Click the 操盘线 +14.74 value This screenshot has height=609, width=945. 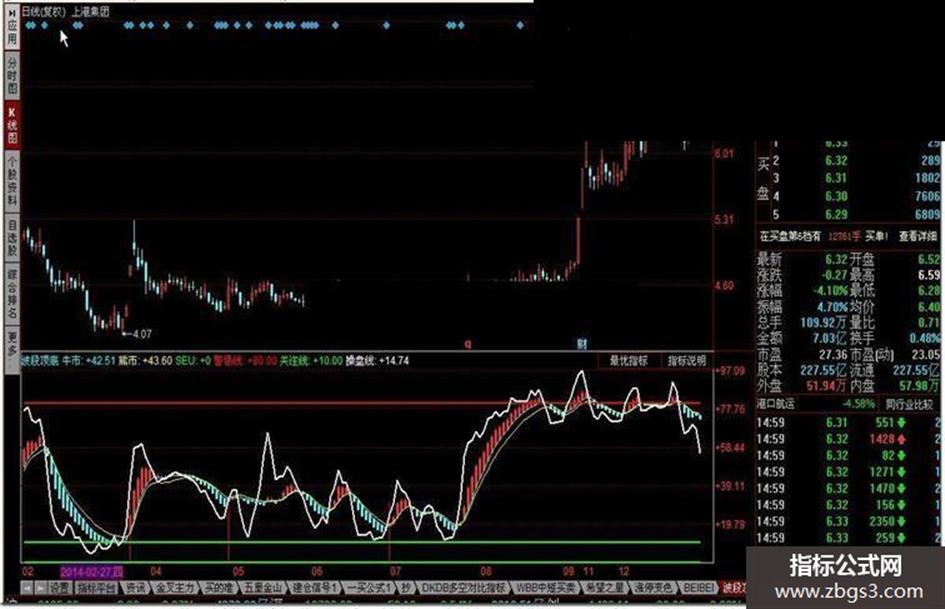point(377,361)
